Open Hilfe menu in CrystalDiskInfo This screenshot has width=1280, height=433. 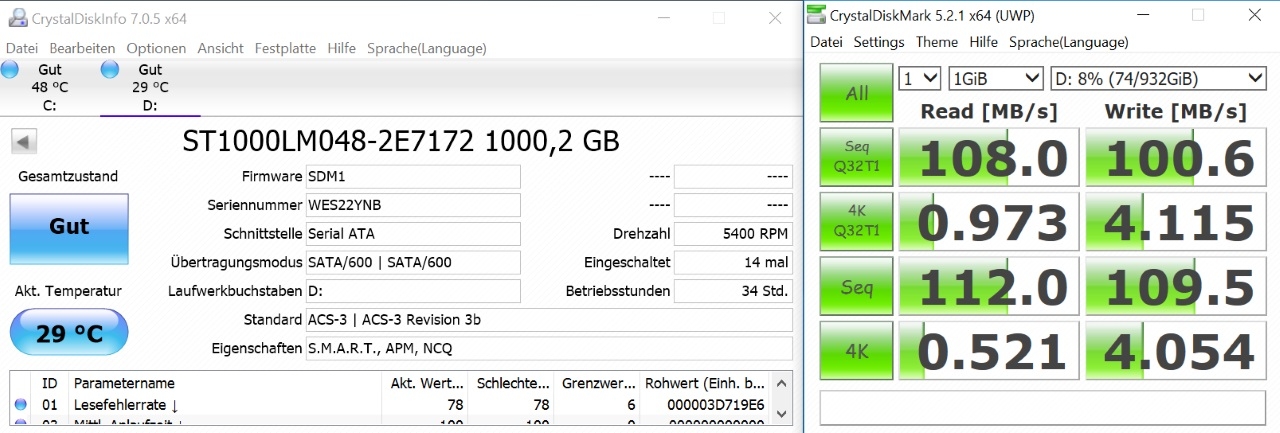[x=341, y=48]
